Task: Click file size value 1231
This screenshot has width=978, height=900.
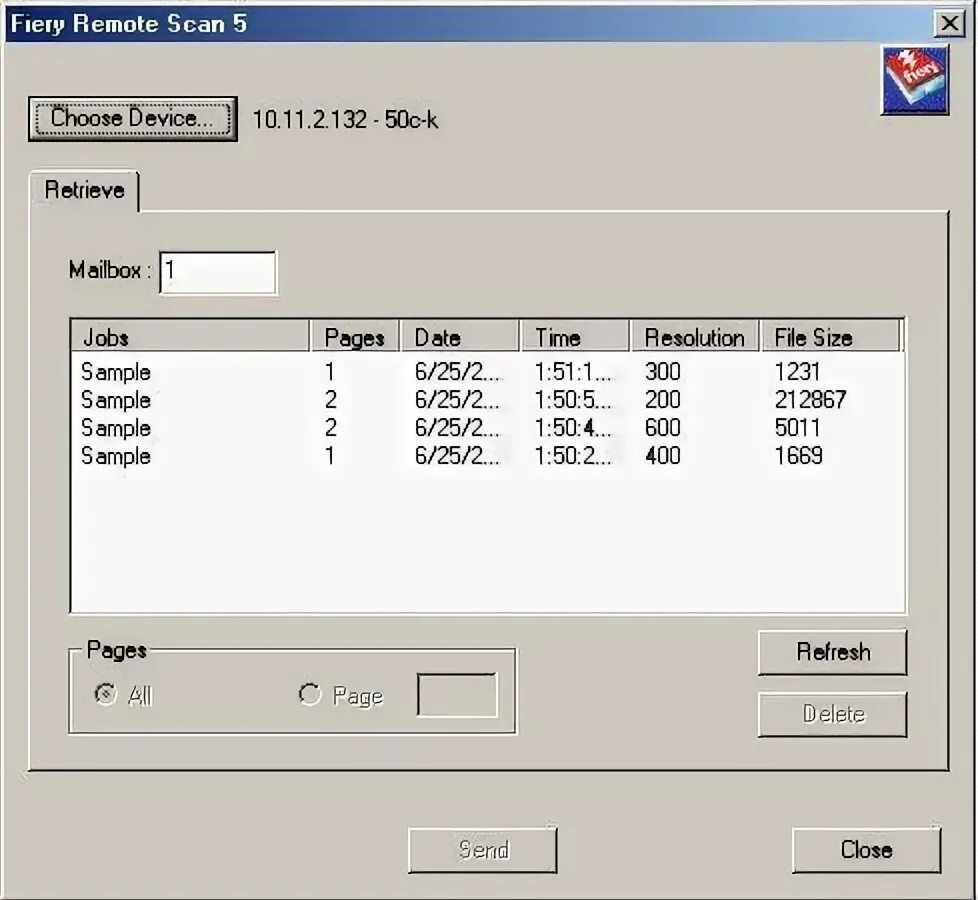Action: [797, 371]
